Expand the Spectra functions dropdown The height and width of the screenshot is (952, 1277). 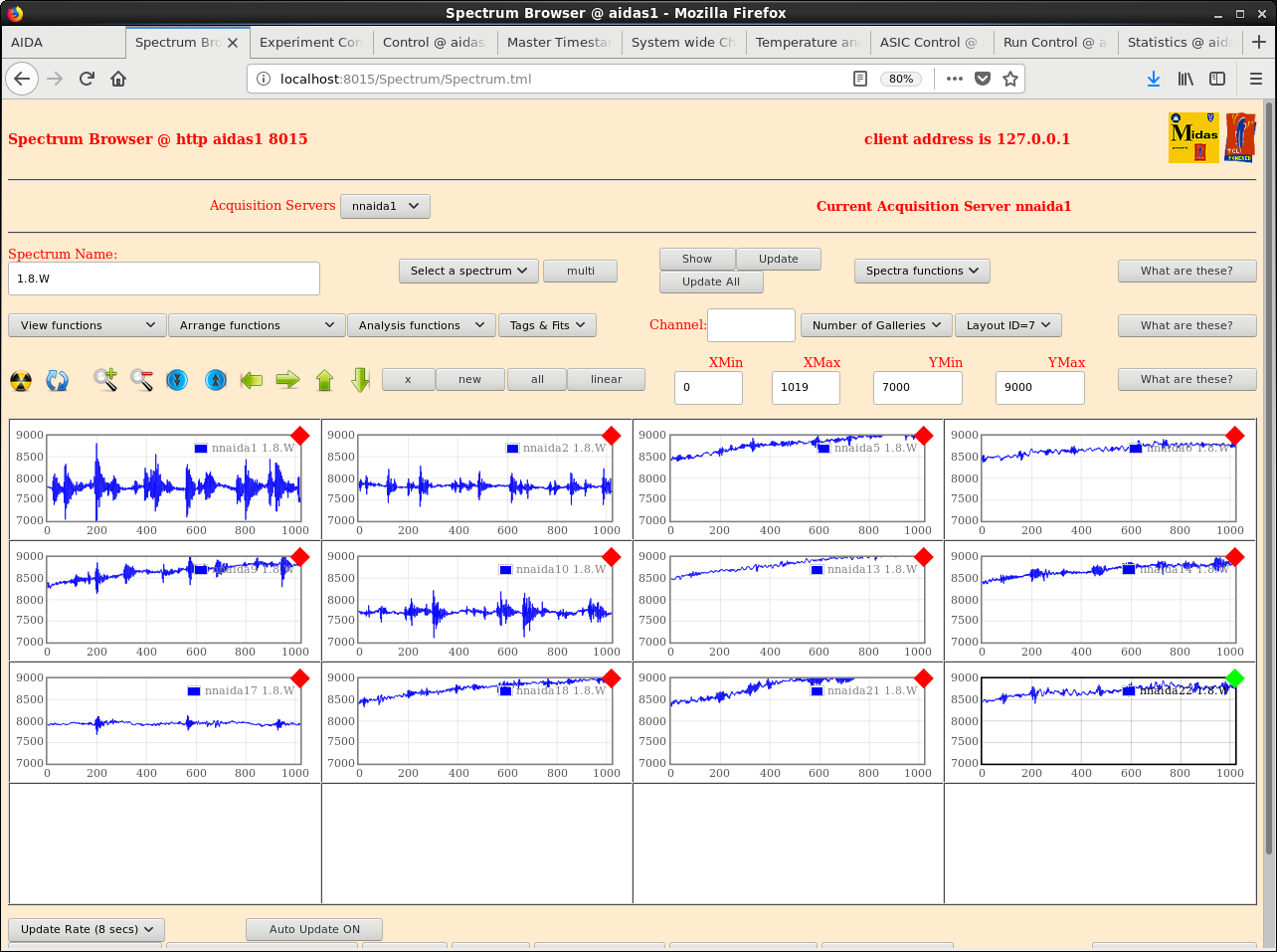(921, 271)
